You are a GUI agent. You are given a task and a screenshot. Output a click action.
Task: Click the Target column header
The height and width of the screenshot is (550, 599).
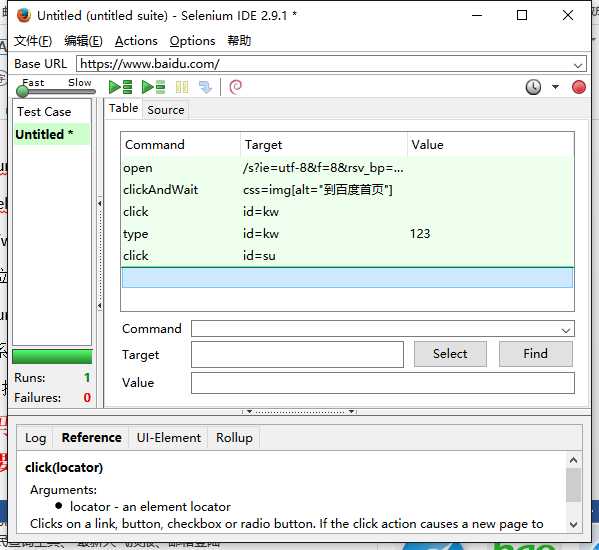pyautogui.click(x=324, y=145)
